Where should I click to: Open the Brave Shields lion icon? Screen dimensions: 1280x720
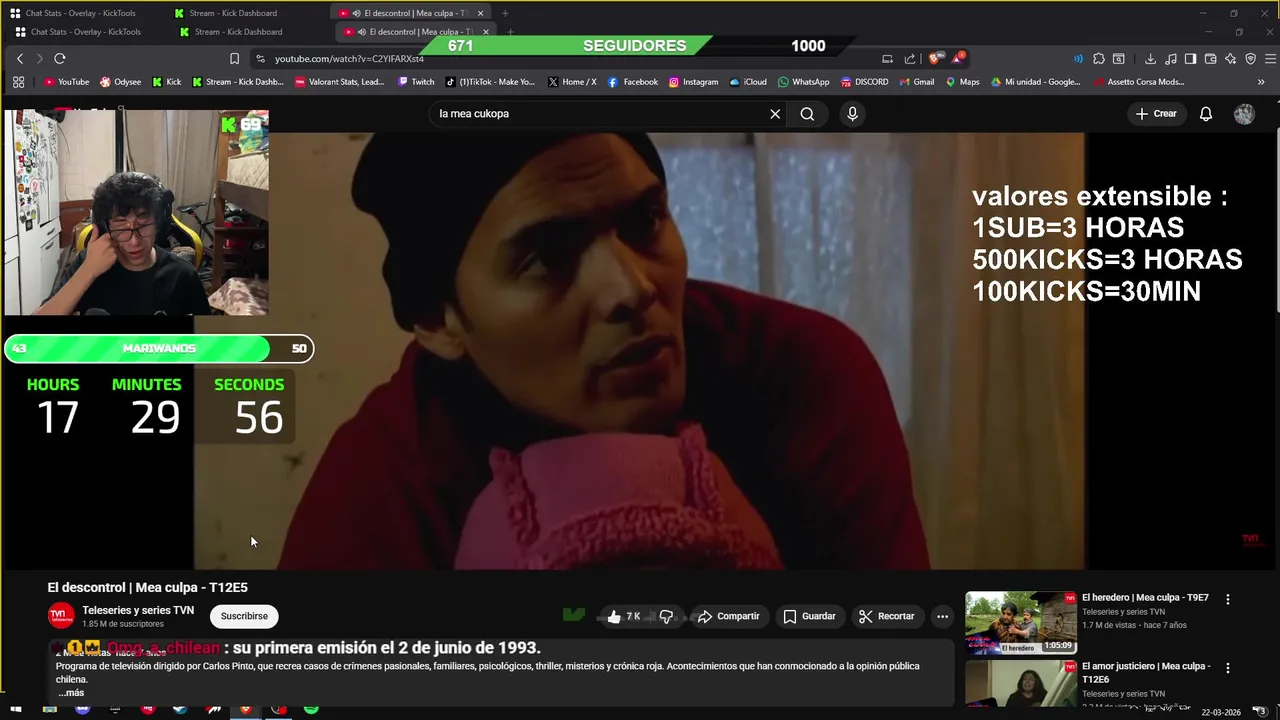point(934,58)
